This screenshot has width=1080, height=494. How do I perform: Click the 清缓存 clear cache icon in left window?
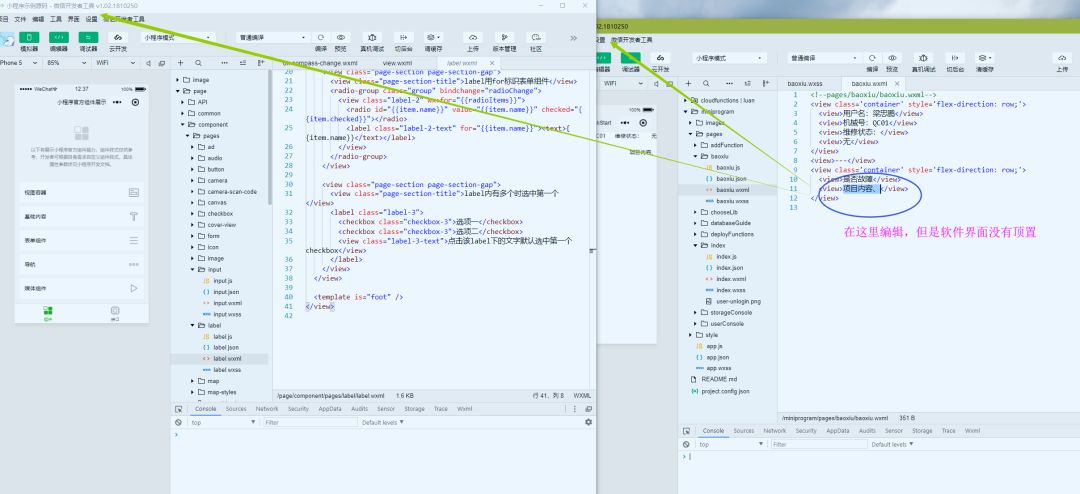point(433,37)
